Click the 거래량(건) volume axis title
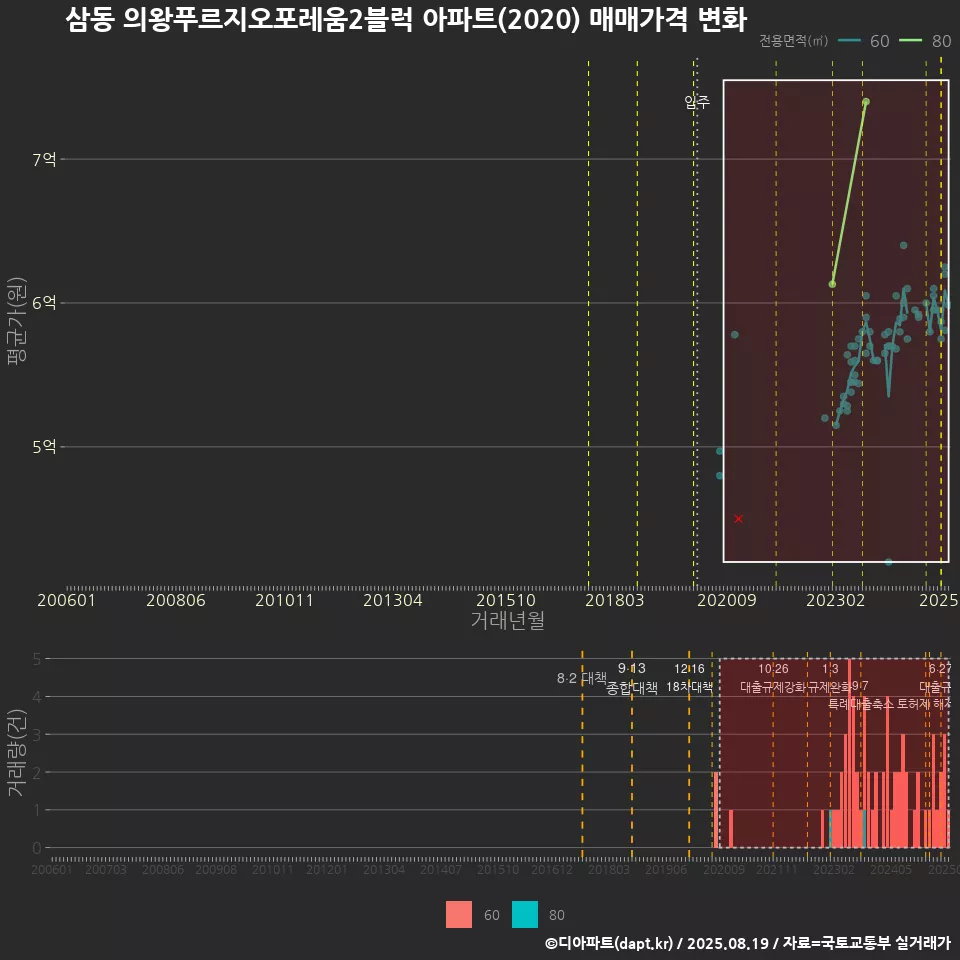 coord(17,752)
